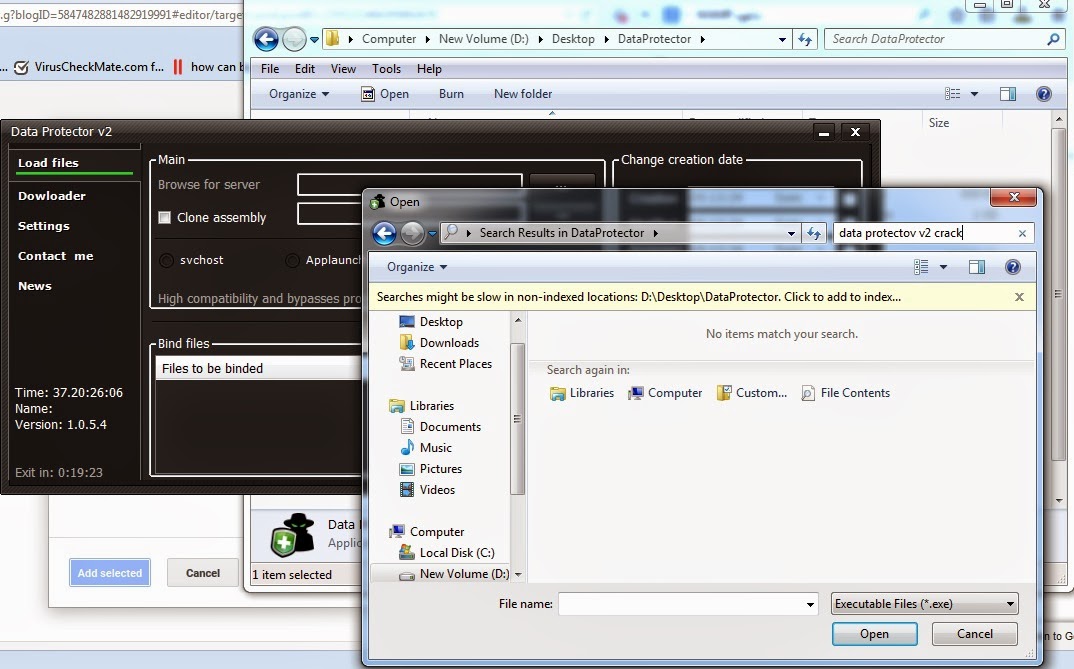The image size is (1074, 669).
Task: Expand File name history dropdown arrow
Action: [x=810, y=605]
